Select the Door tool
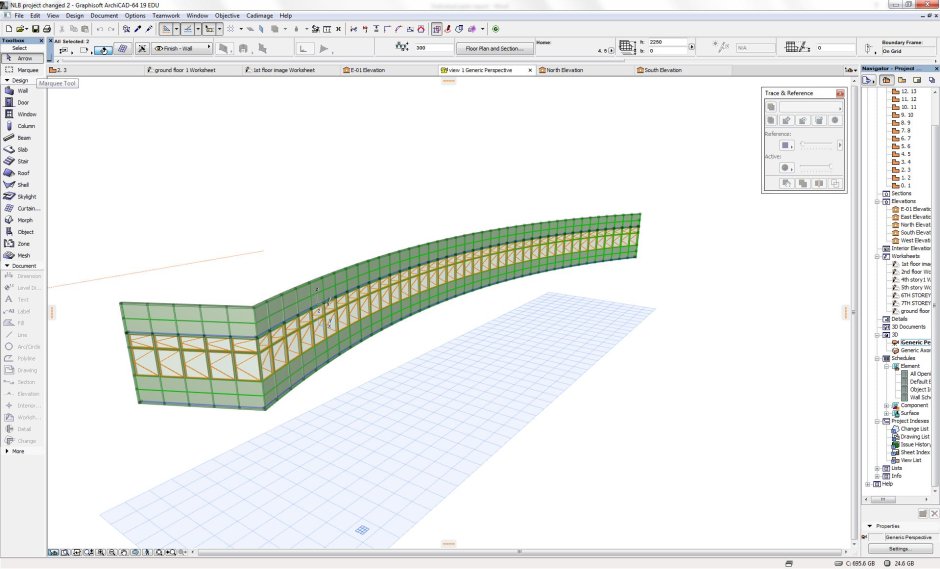The width and height of the screenshot is (940, 569). [x=22, y=103]
